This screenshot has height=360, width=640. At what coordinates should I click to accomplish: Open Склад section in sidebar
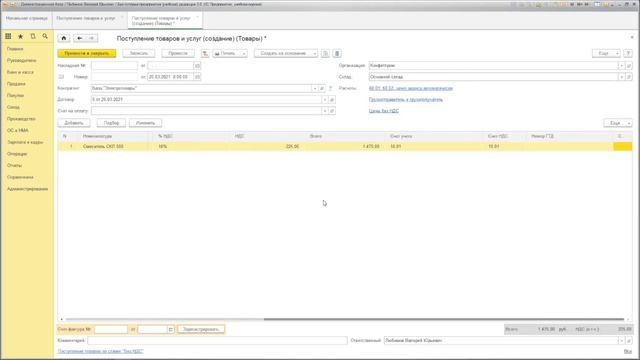click(x=13, y=107)
